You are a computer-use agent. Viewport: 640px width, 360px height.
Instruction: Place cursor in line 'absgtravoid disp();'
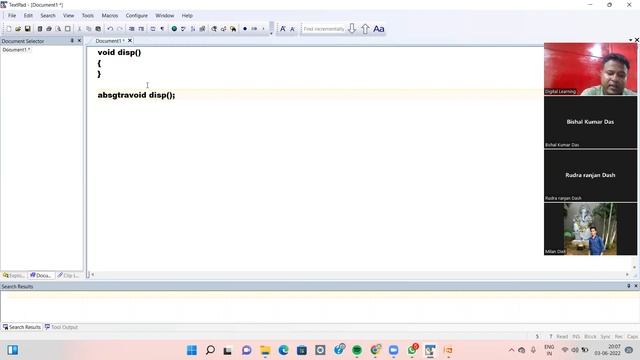pyautogui.click(x=136, y=95)
